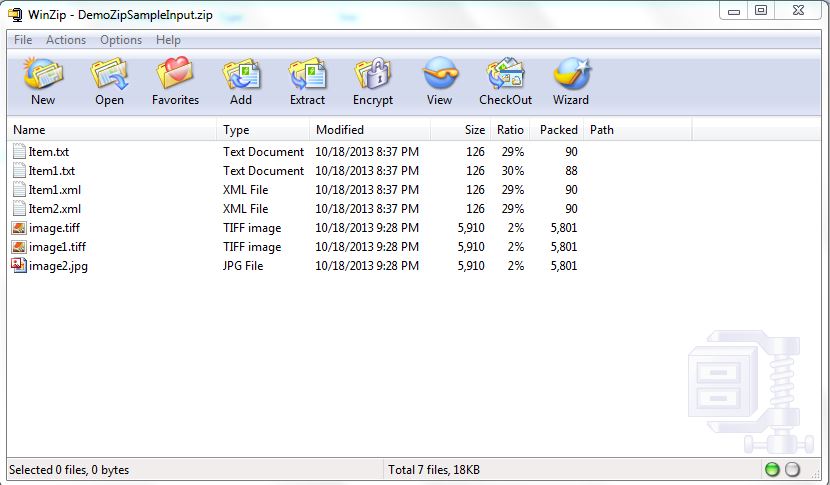Click the New archive toolbar icon
The width and height of the screenshot is (830, 485).
pos(43,73)
